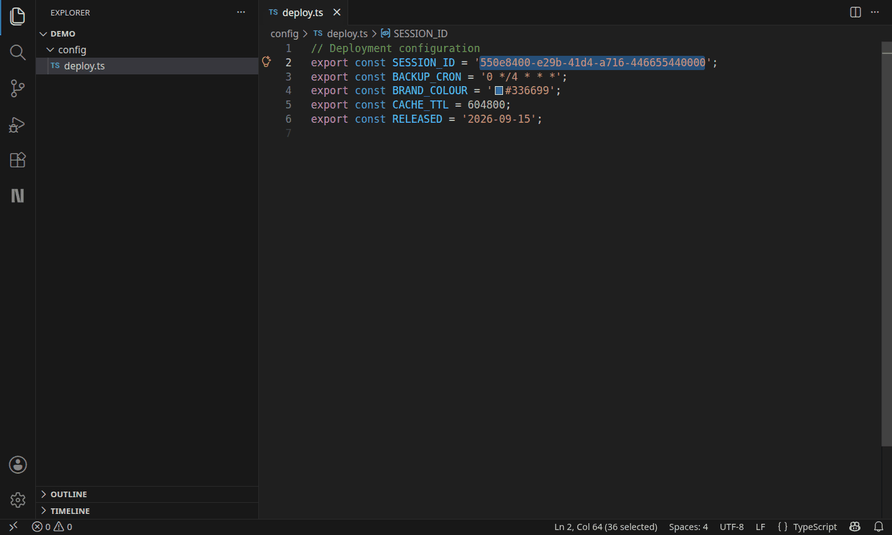Go to line via Ln 2, Col 64 indicator

coord(605,526)
